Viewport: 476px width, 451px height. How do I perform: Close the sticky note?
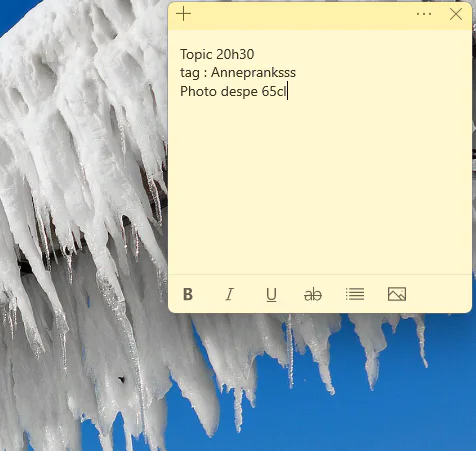coord(456,14)
